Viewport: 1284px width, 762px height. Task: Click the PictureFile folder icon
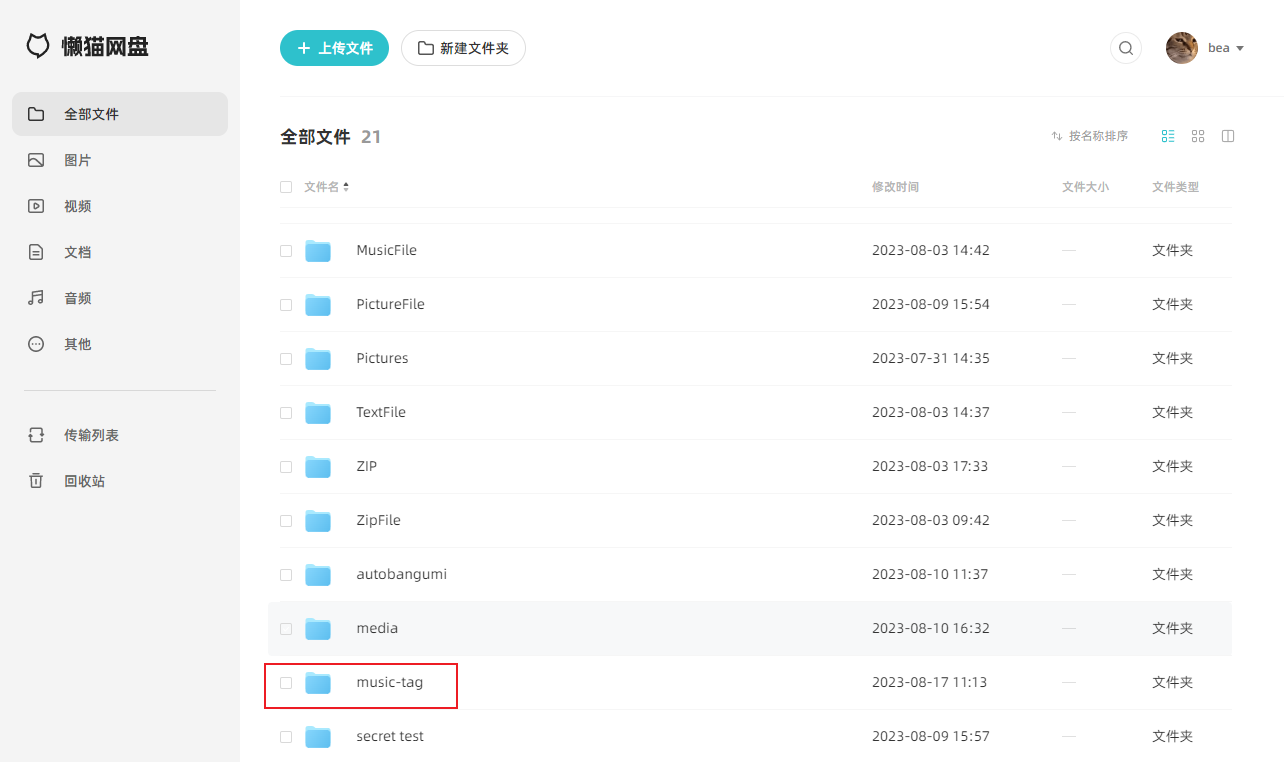tap(318, 305)
